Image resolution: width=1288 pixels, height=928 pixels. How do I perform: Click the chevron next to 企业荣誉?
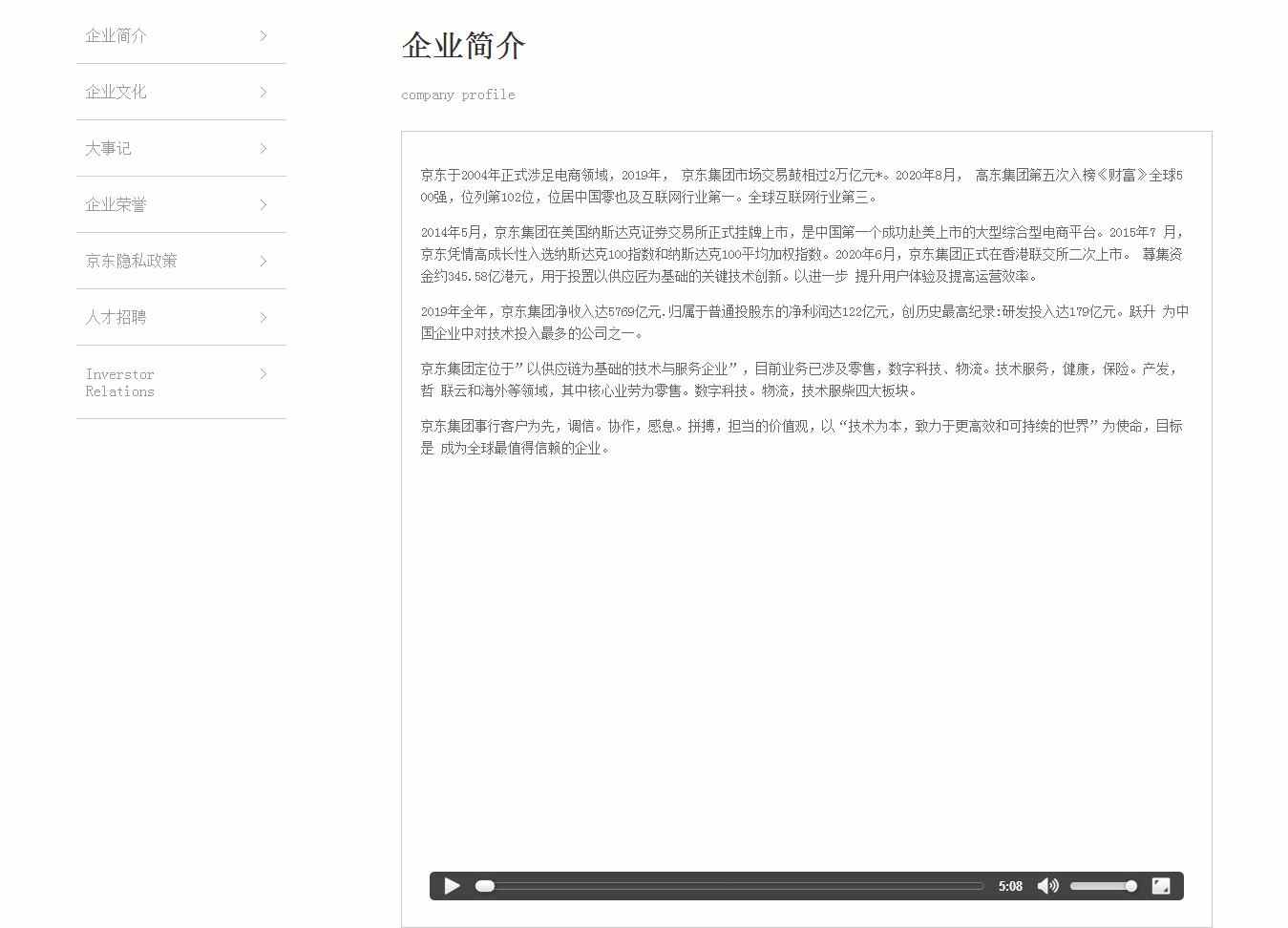click(x=264, y=204)
